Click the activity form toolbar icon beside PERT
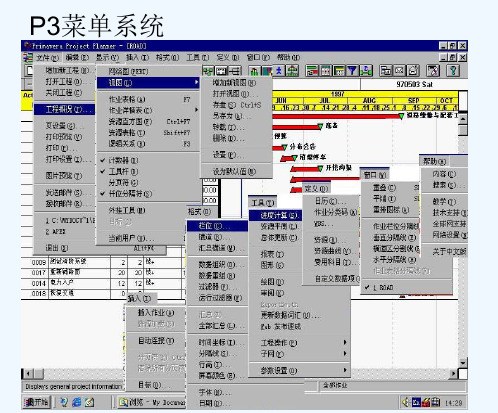Image resolution: width=498 pixels, height=413 pixels. (x=221, y=71)
